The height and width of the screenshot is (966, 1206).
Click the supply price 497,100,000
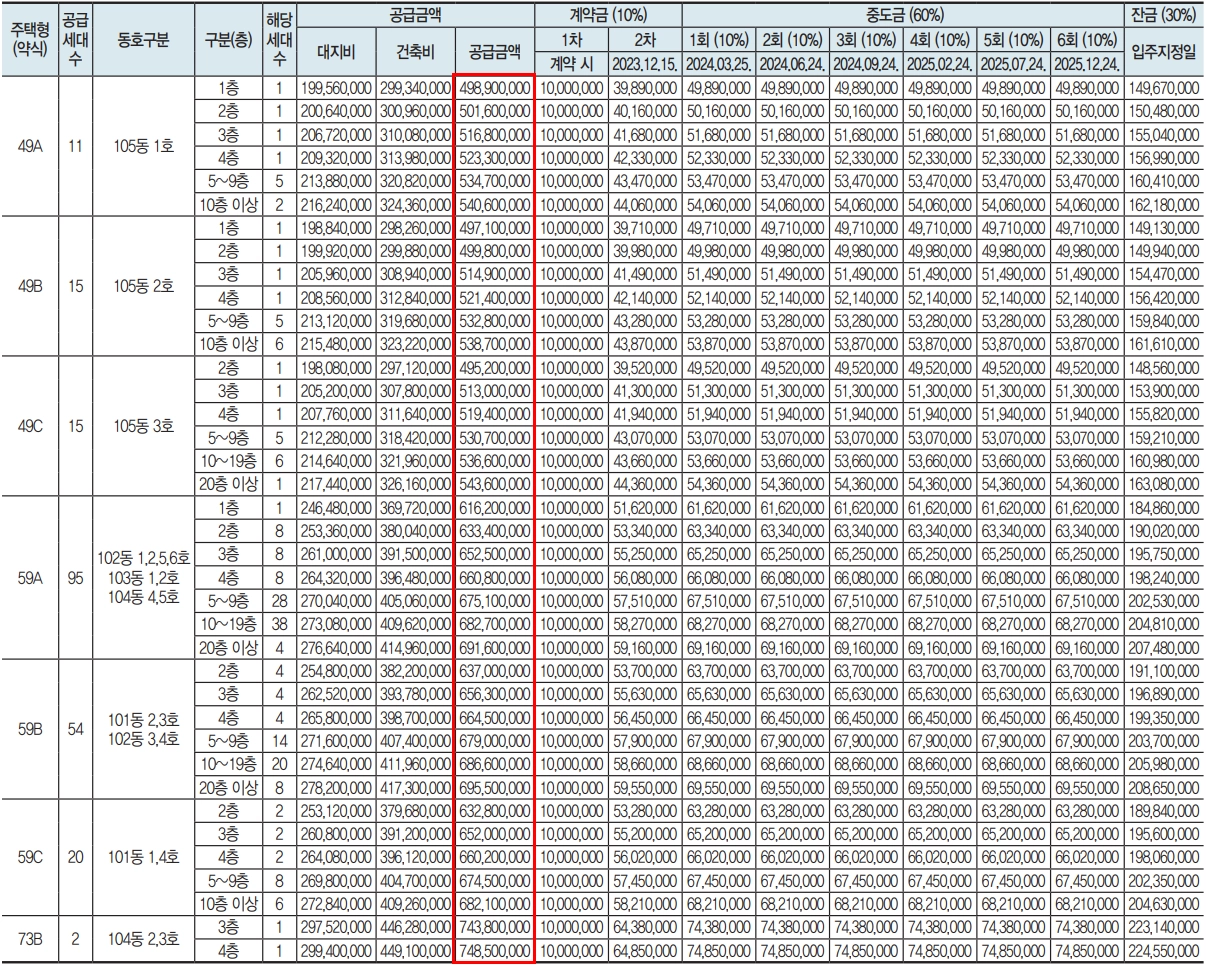point(494,230)
